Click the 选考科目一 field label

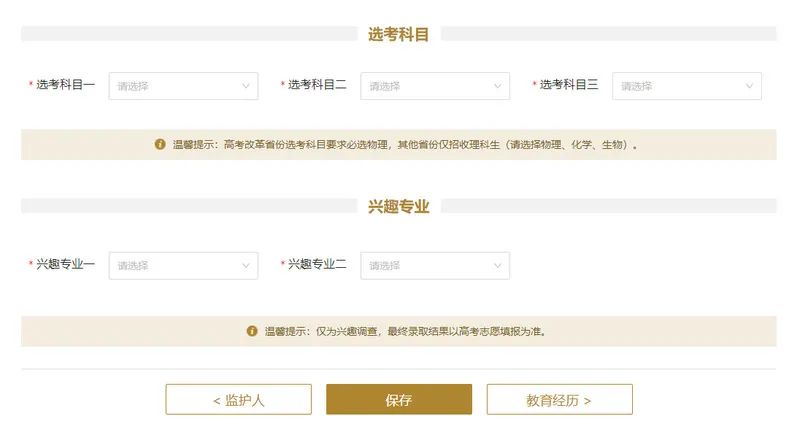(x=66, y=85)
